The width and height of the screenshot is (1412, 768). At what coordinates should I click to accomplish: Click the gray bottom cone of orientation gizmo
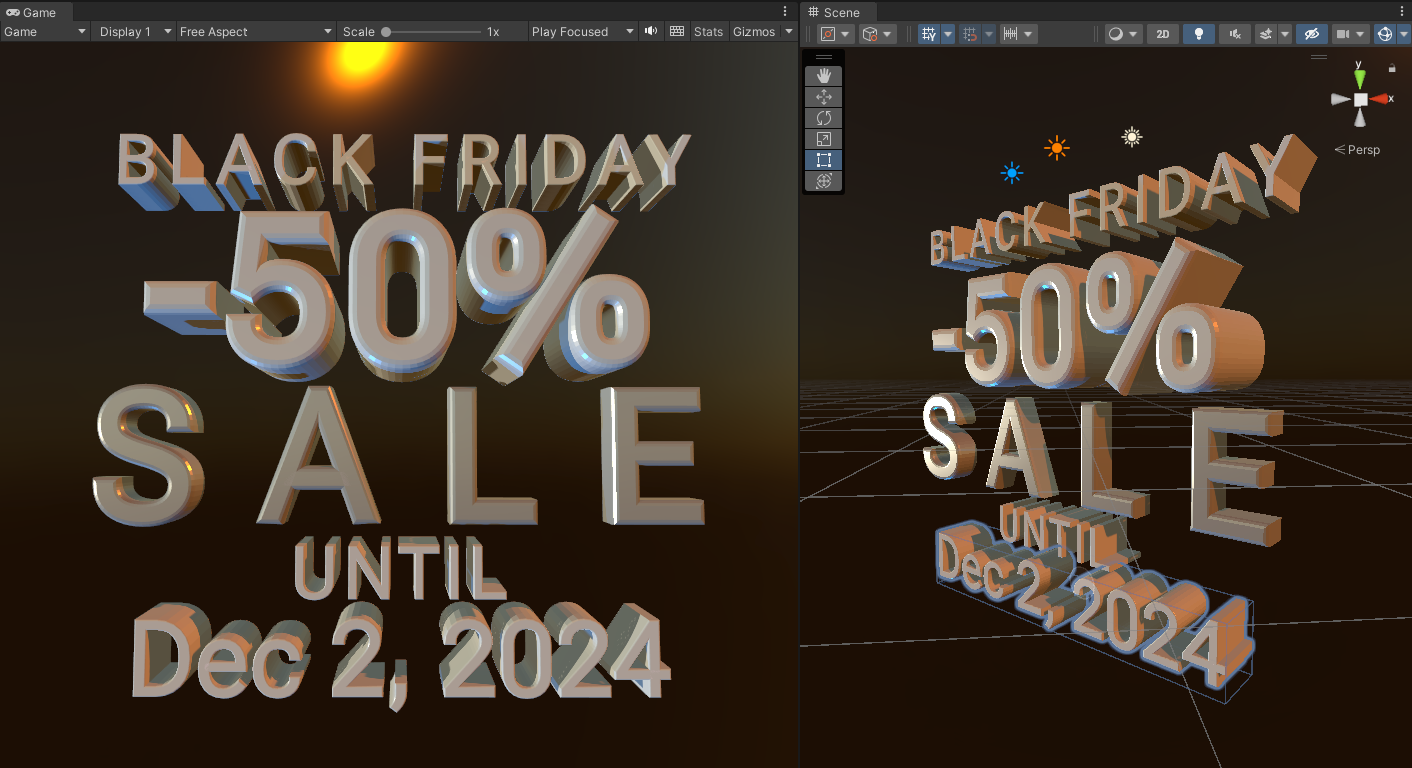(x=1360, y=118)
